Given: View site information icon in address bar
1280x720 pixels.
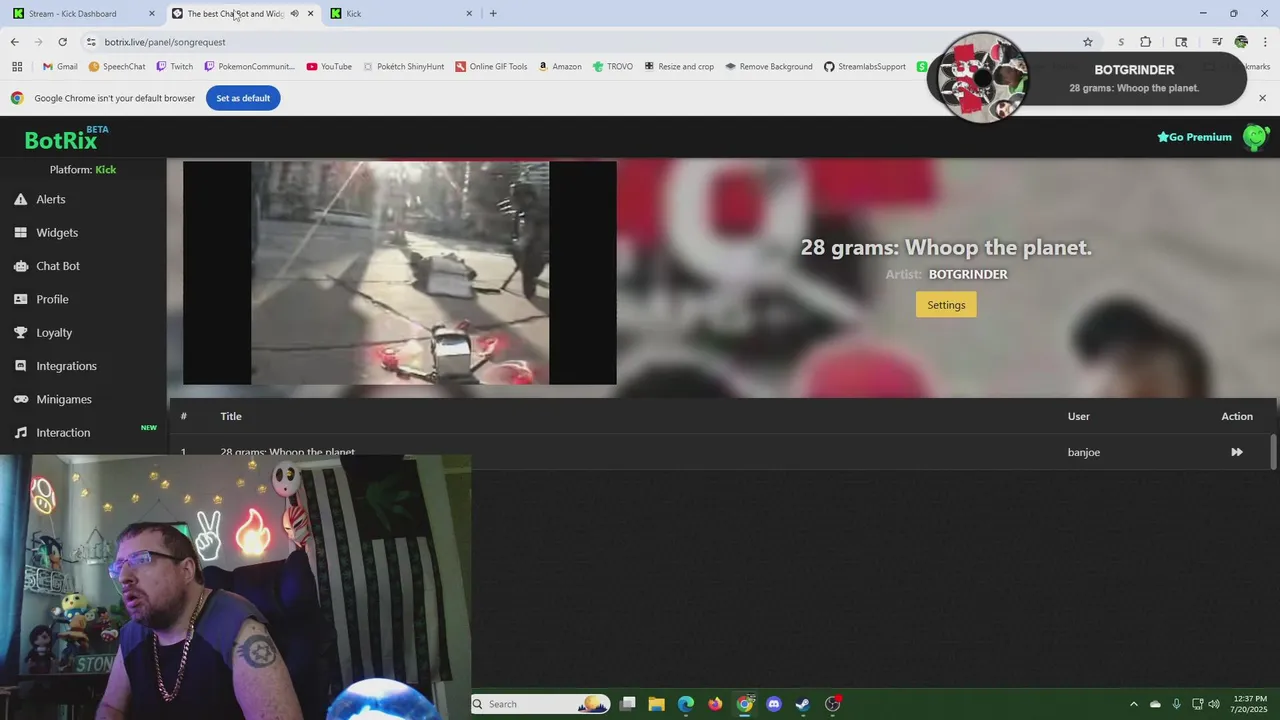Looking at the screenshot, I should [91, 42].
